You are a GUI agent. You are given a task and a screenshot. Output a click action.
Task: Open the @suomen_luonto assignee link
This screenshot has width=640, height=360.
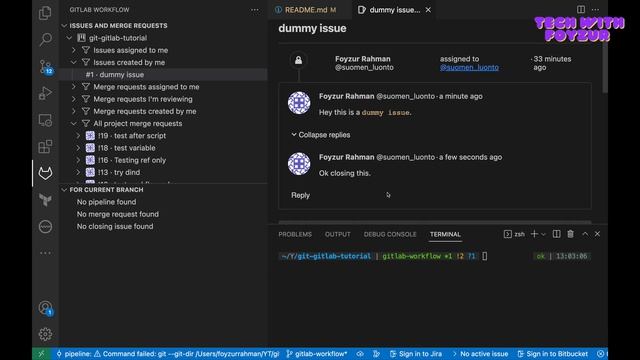coord(469,68)
